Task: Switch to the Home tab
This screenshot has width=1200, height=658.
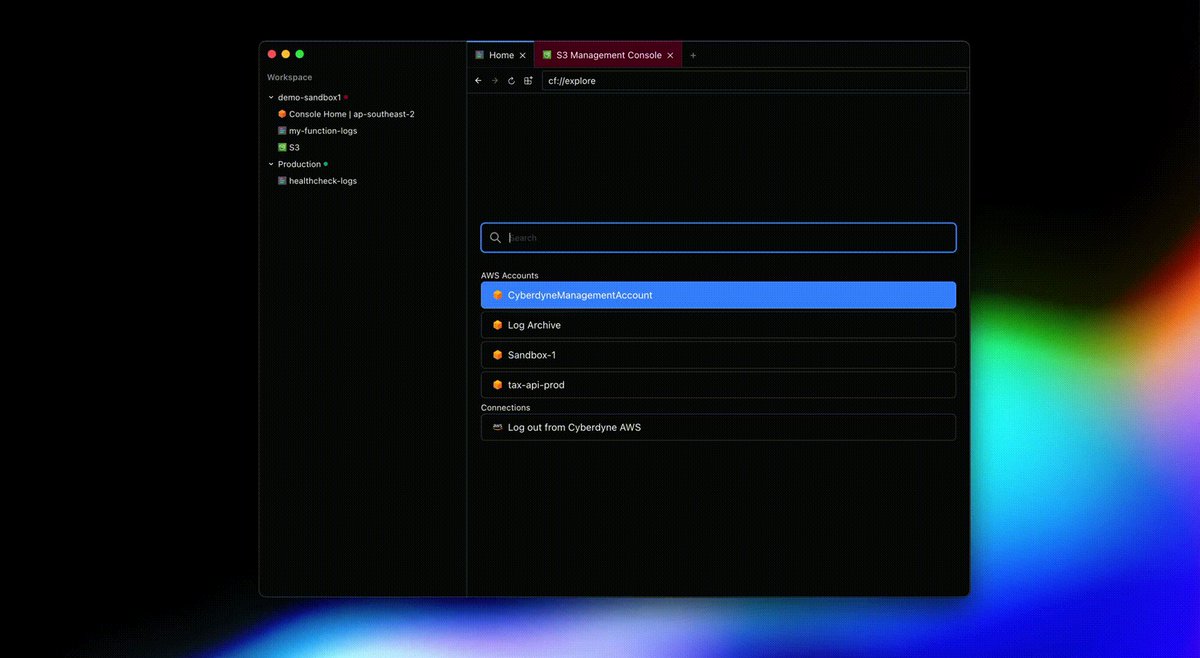Action: click(501, 55)
